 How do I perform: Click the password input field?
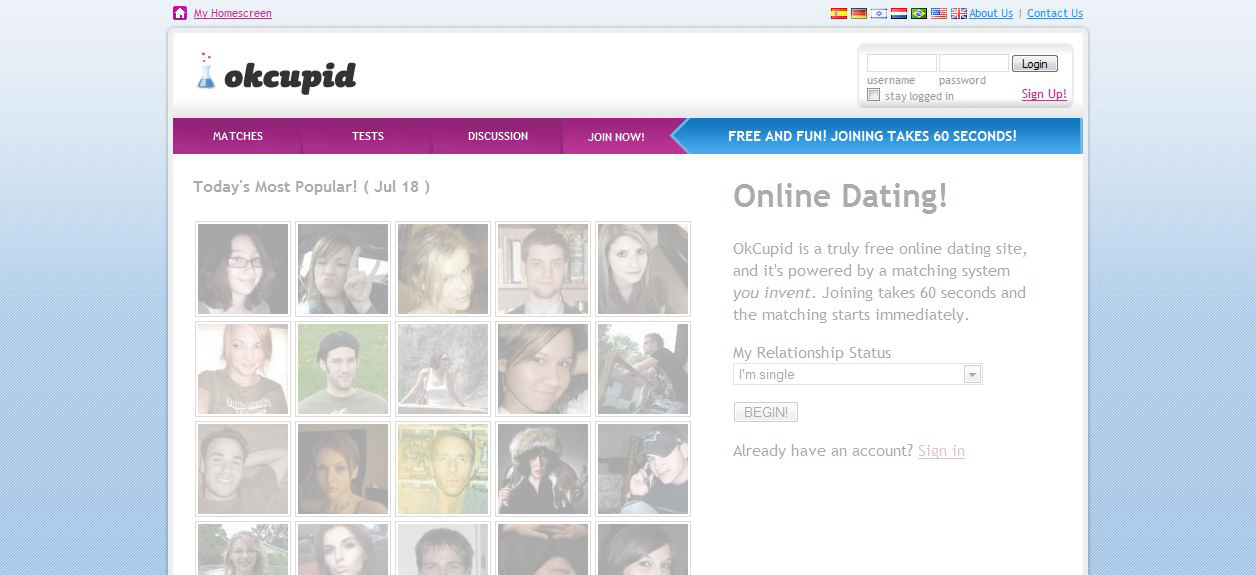tap(974, 64)
